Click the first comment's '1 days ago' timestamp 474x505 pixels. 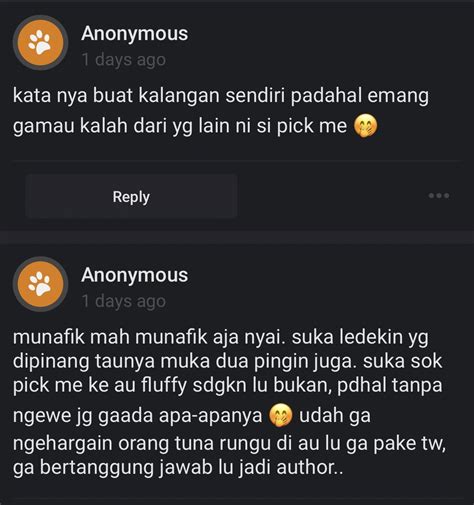point(124,60)
